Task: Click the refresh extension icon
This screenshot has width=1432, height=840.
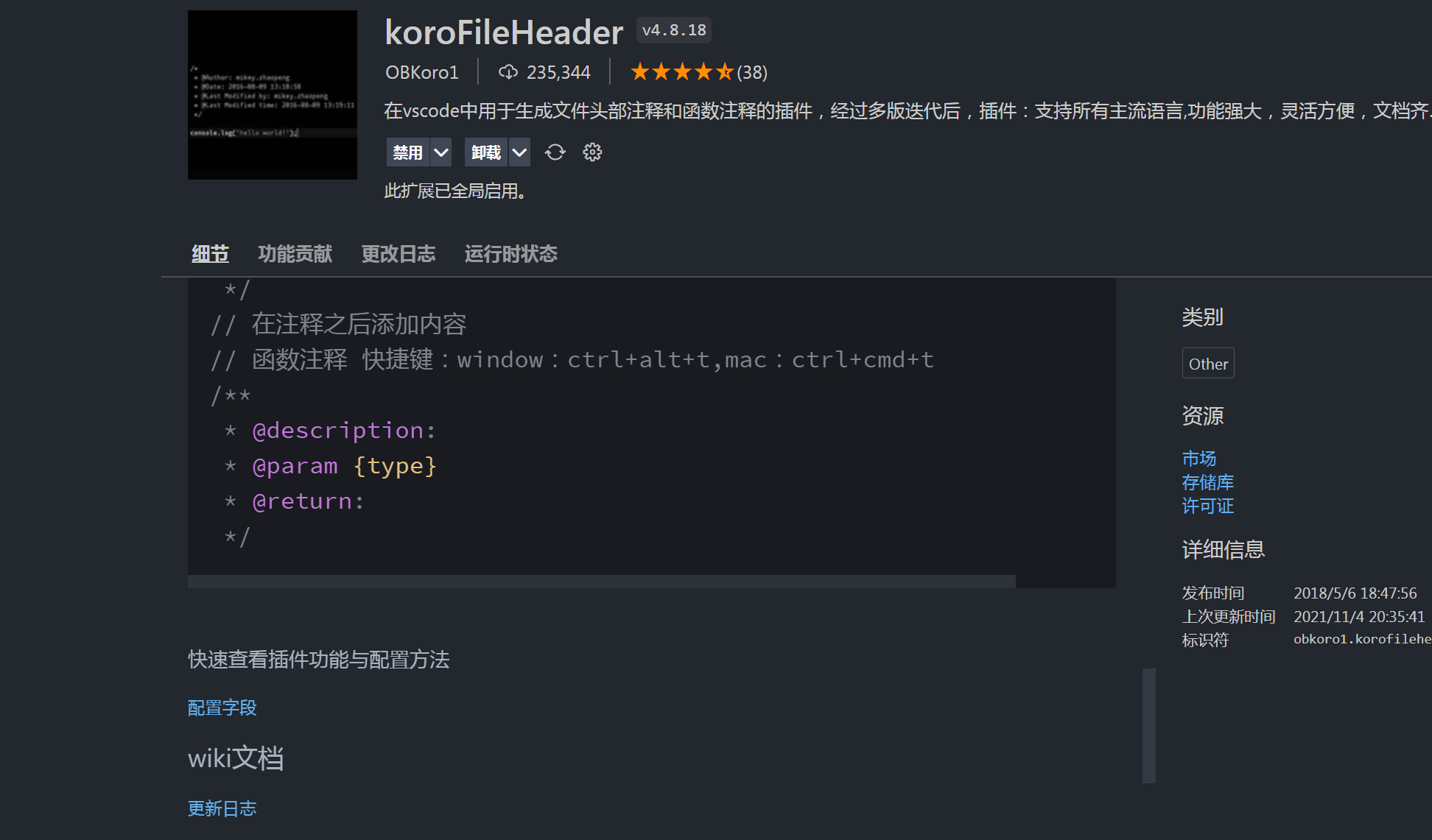Action: (555, 152)
